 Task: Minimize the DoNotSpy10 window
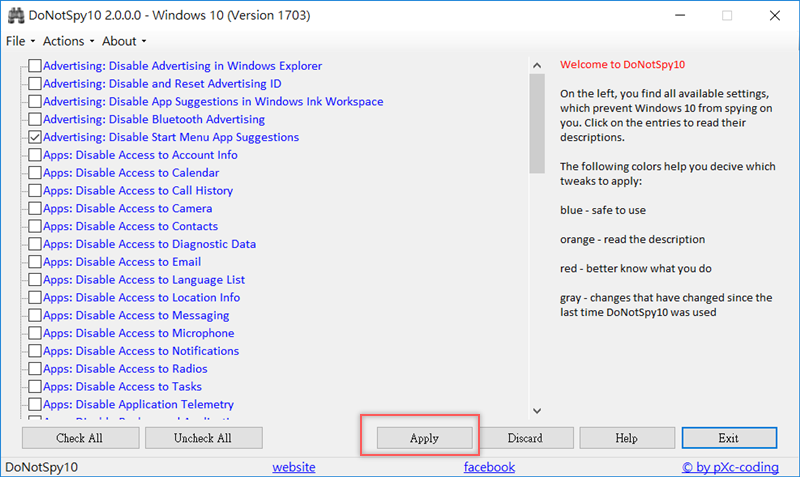(680, 15)
